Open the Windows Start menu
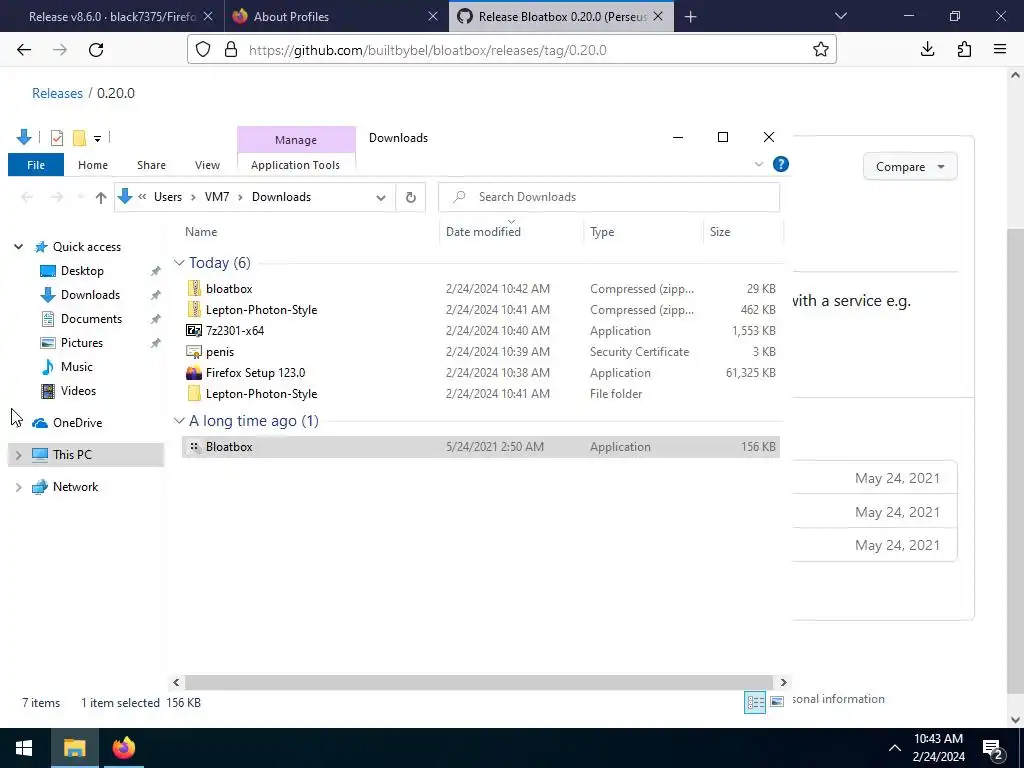 click(24, 748)
